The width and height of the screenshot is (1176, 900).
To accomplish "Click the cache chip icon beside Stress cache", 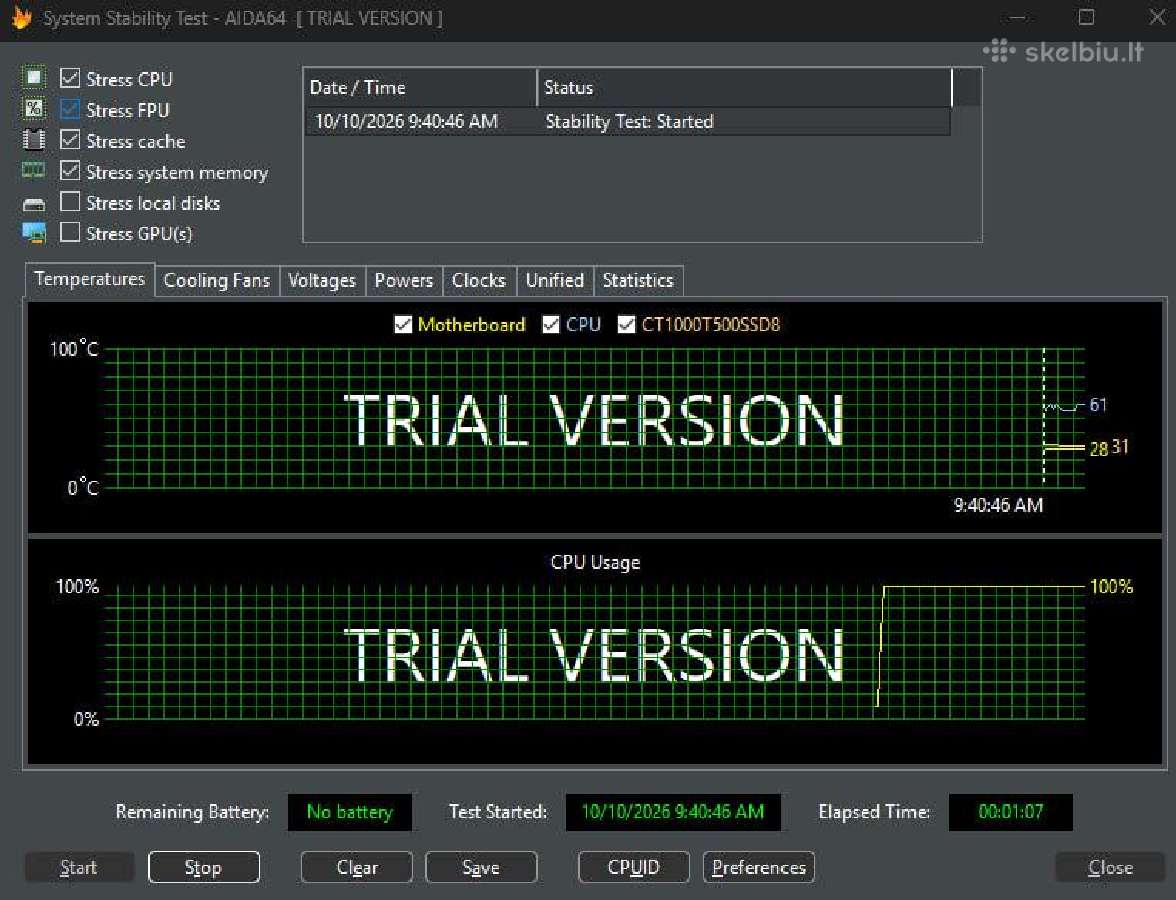I will point(34,140).
